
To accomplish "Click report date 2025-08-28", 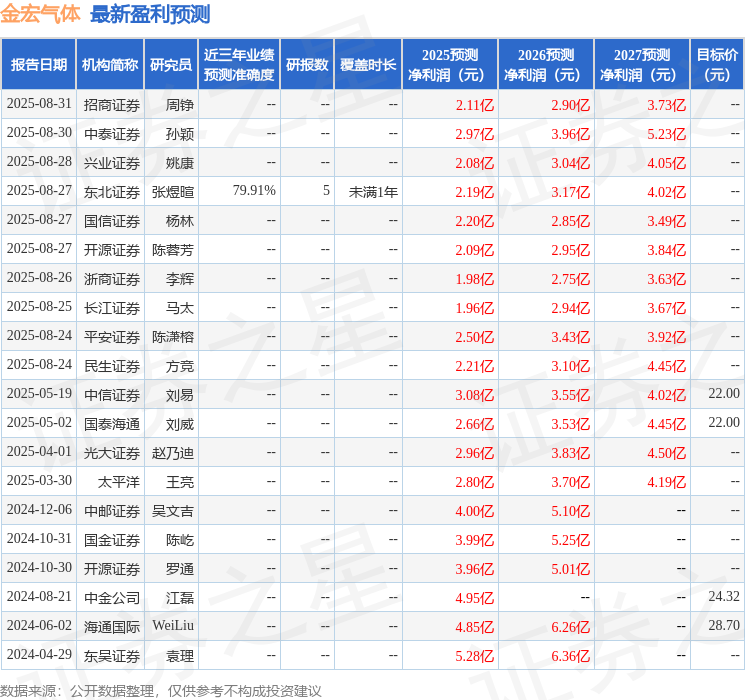I will (x=39, y=162).
